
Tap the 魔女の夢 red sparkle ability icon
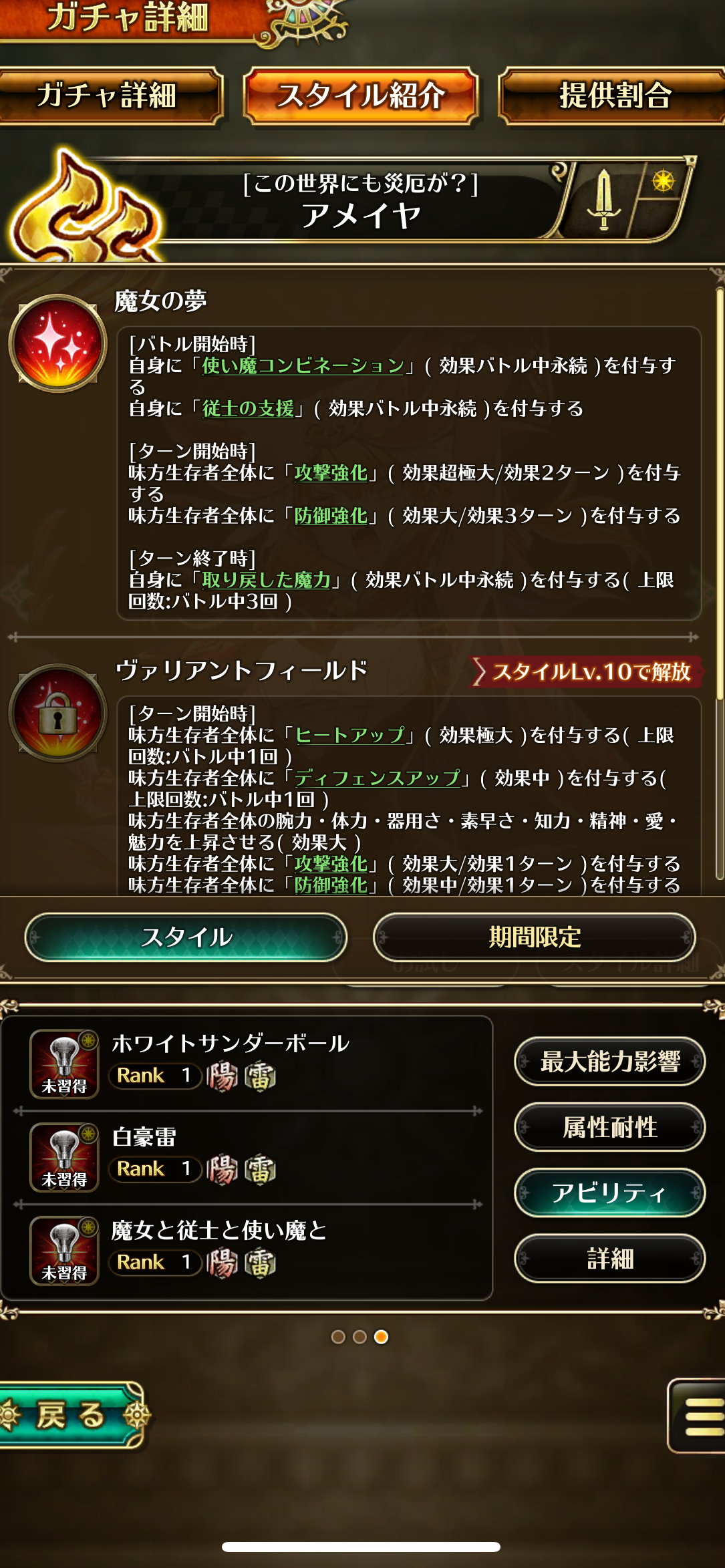58,343
